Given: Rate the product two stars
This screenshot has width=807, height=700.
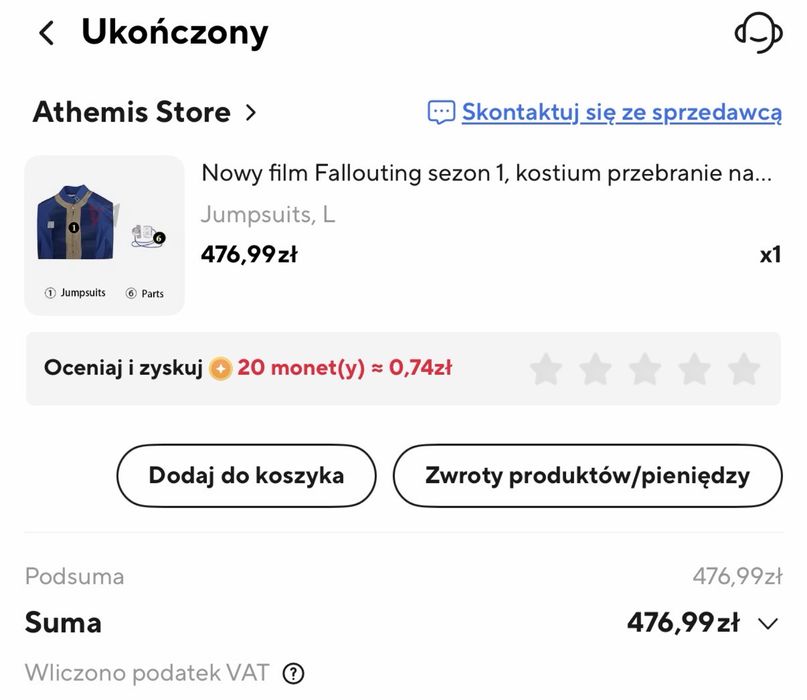Looking at the screenshot, I should pos(595,369).
